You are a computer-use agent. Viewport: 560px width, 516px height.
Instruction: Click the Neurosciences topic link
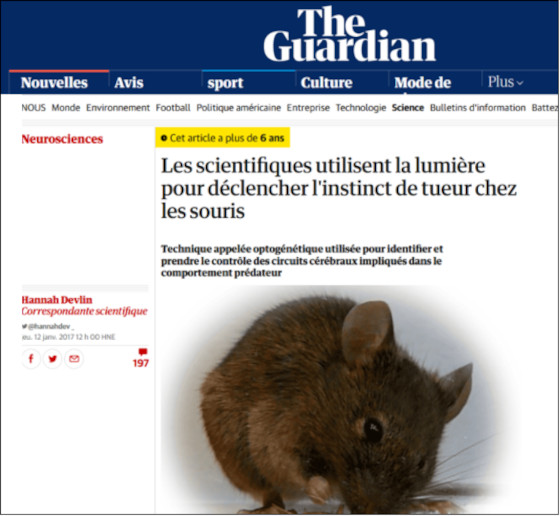tap(62, 139)
